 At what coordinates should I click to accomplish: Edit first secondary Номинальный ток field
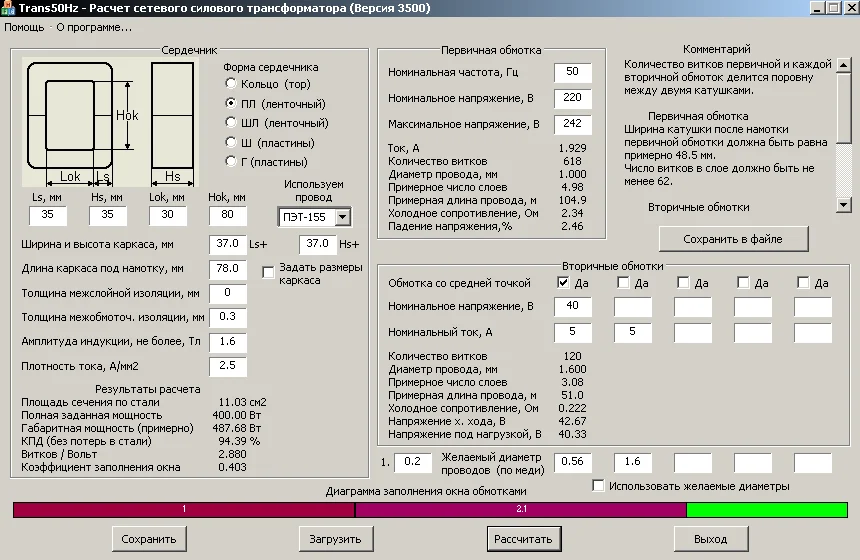573,332
